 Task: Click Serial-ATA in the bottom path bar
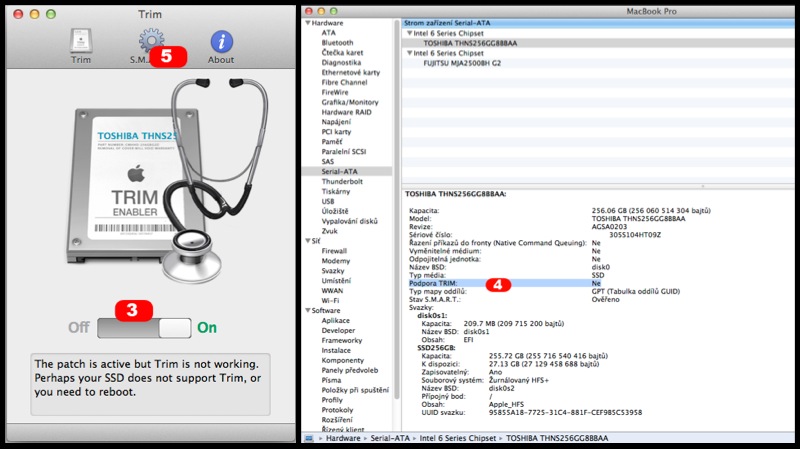click(382, 439)
